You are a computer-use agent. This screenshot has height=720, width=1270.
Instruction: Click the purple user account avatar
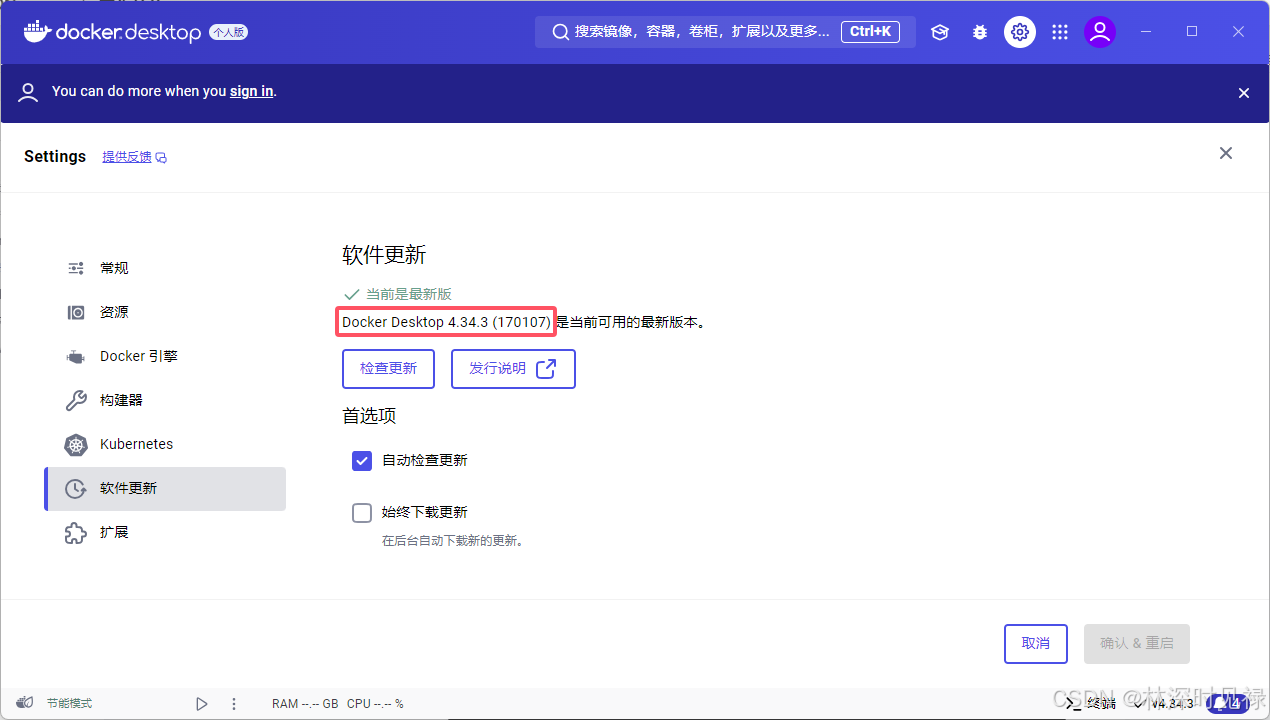click(x=1100, y=32)
